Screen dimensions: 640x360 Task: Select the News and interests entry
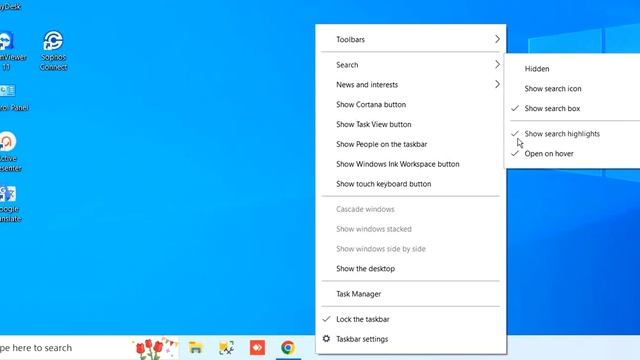[411, 84]
